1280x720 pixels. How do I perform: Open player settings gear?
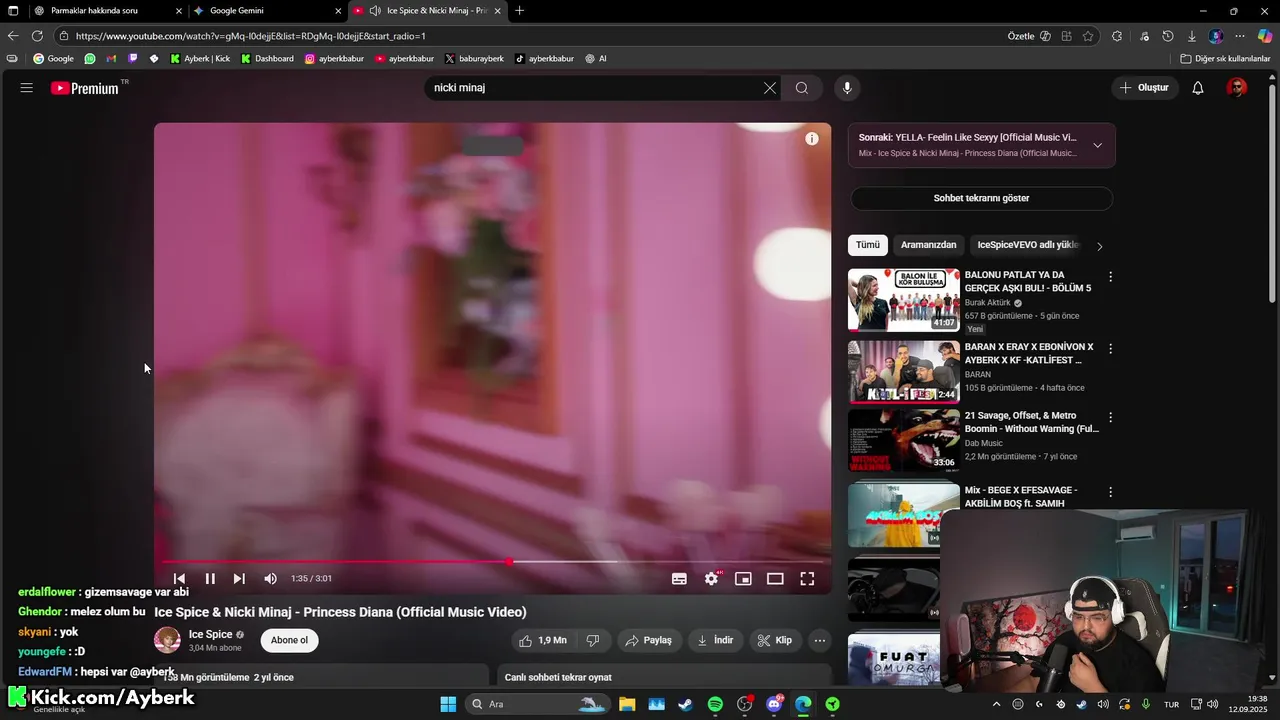(x=711, y=578)
